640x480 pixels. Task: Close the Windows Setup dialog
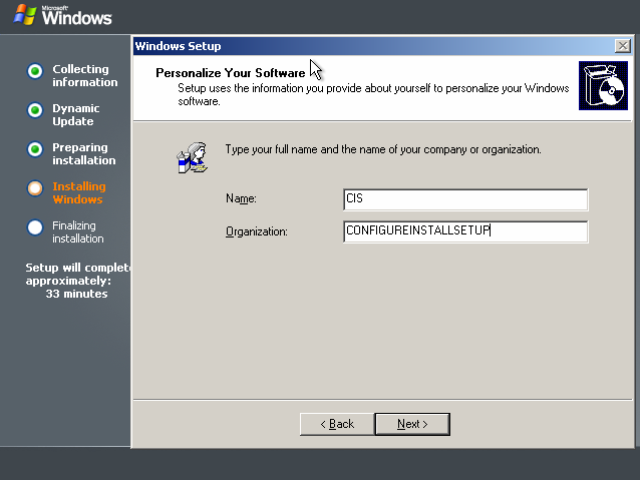623,46
